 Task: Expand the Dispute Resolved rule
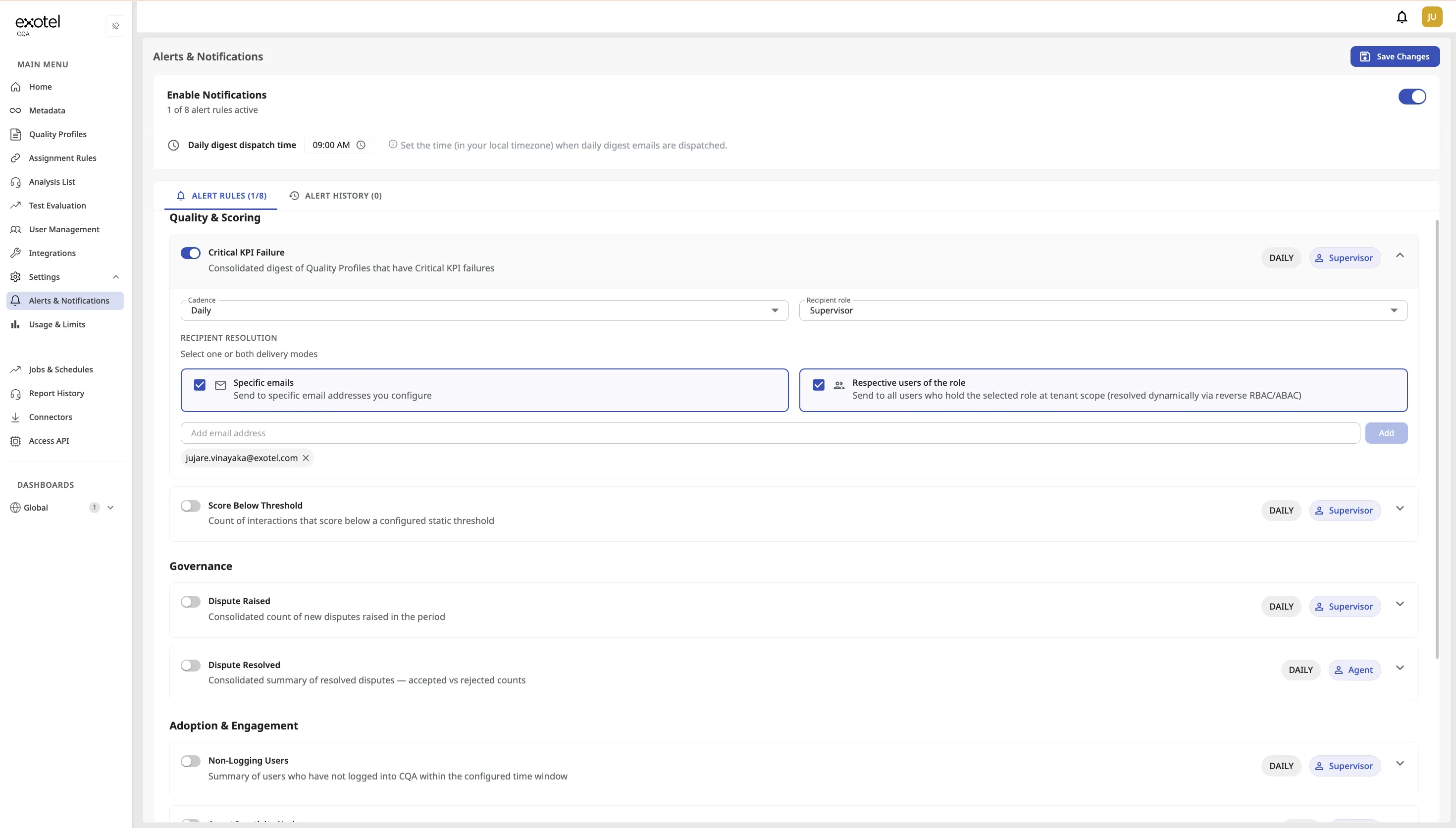pos(1400,668)
